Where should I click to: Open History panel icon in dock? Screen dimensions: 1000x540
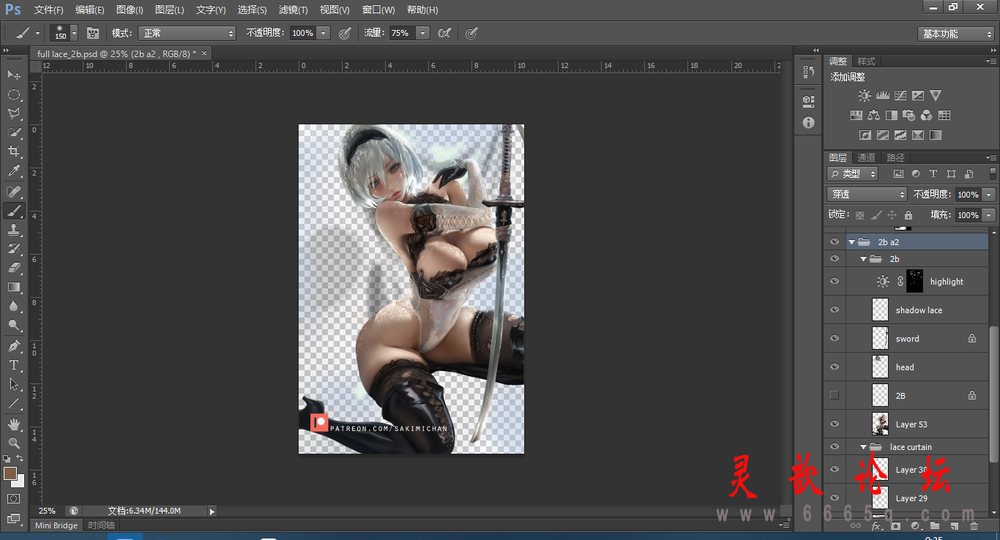tap(809, 71)
